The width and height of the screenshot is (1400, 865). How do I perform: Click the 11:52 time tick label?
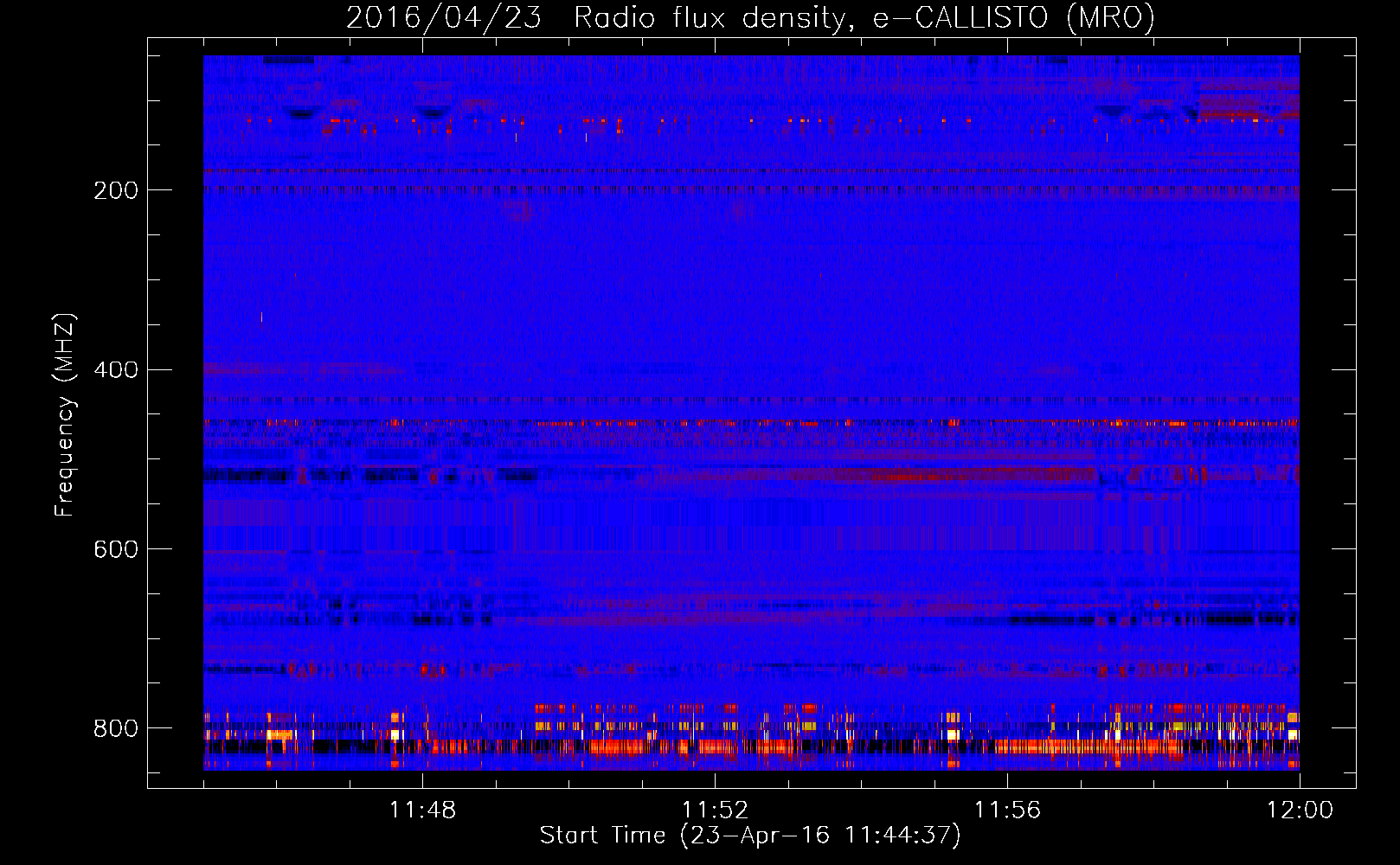click(x=715, y=811)
